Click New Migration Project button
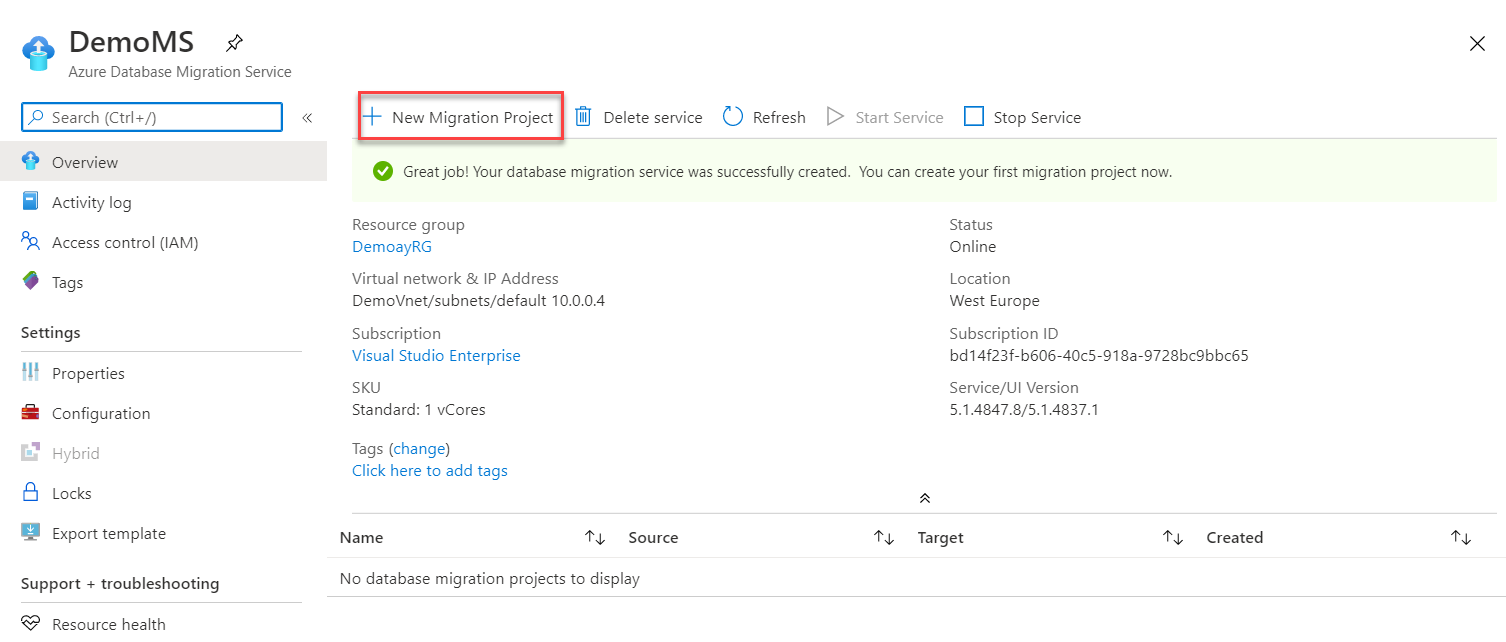The image size is (1506, 642). tap(461, 117)
